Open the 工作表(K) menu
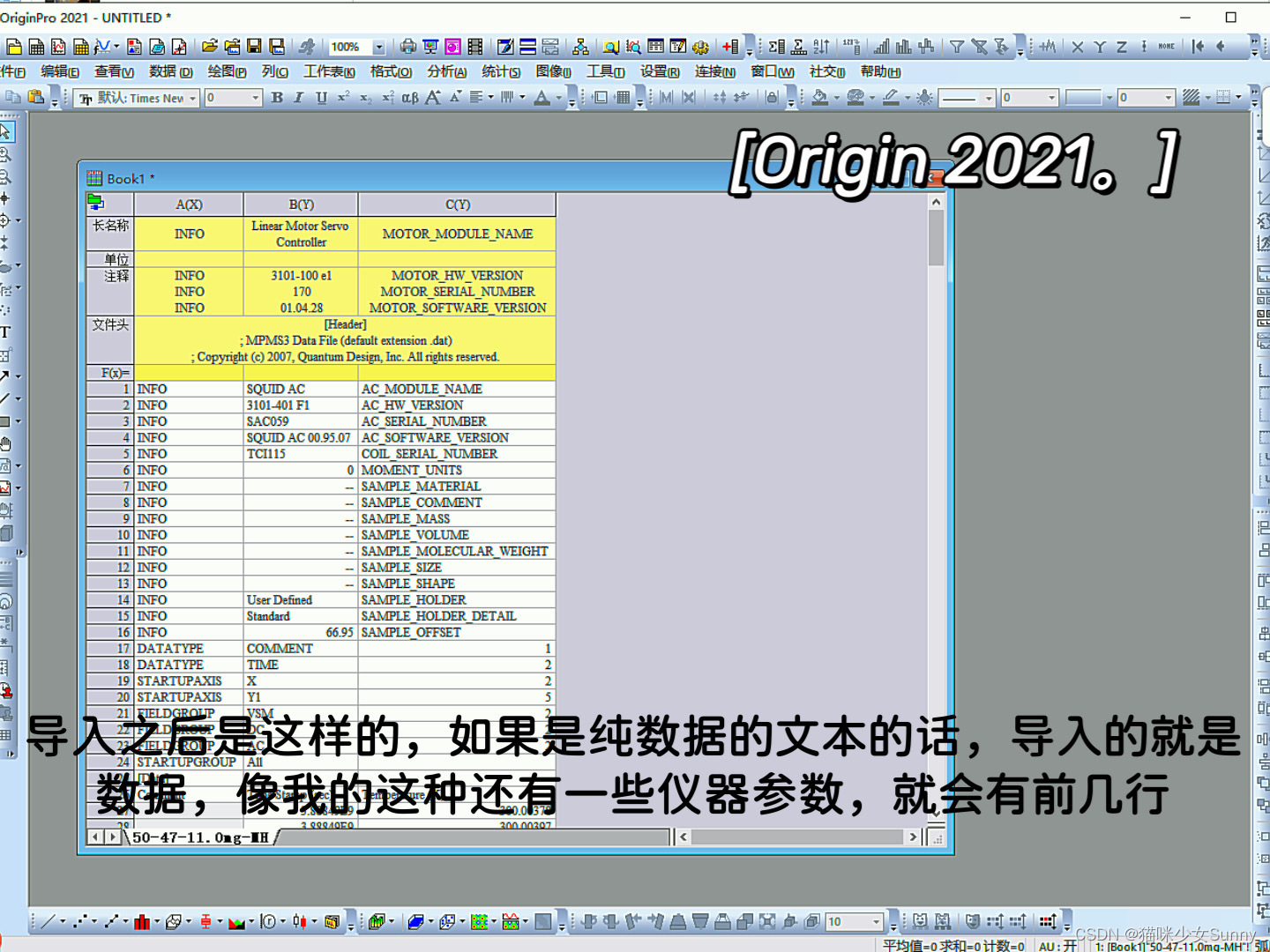1270x952 pixels. click(x=329, y=72)
